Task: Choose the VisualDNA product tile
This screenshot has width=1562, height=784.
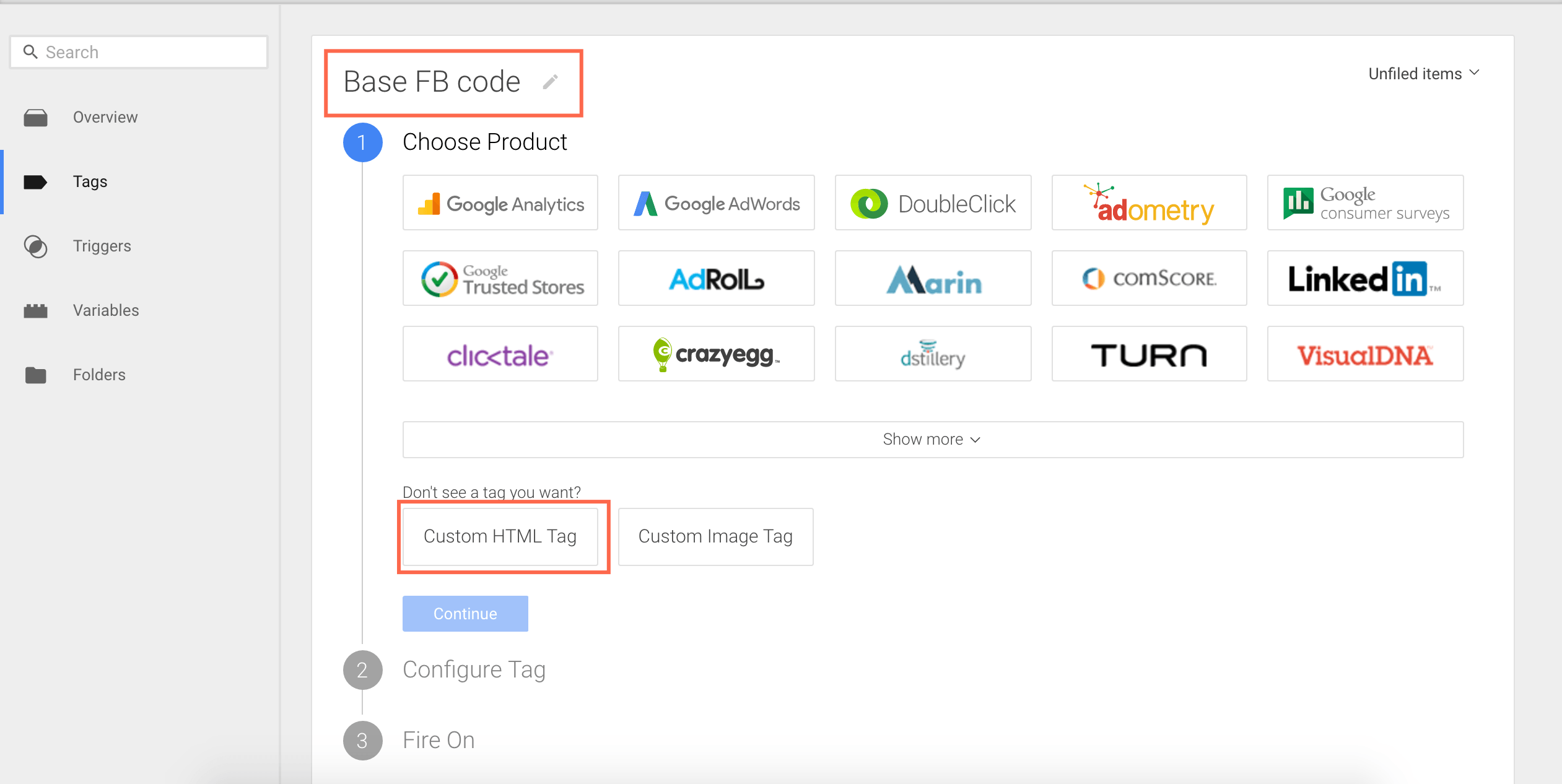Action: point(1366,354)
